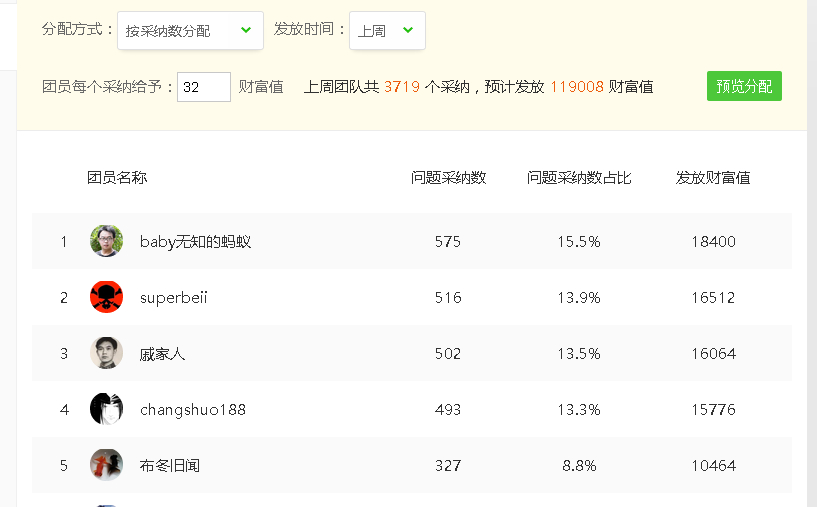817x507 pixels.
Task: Open member name changshuo188
Action: 193,410
